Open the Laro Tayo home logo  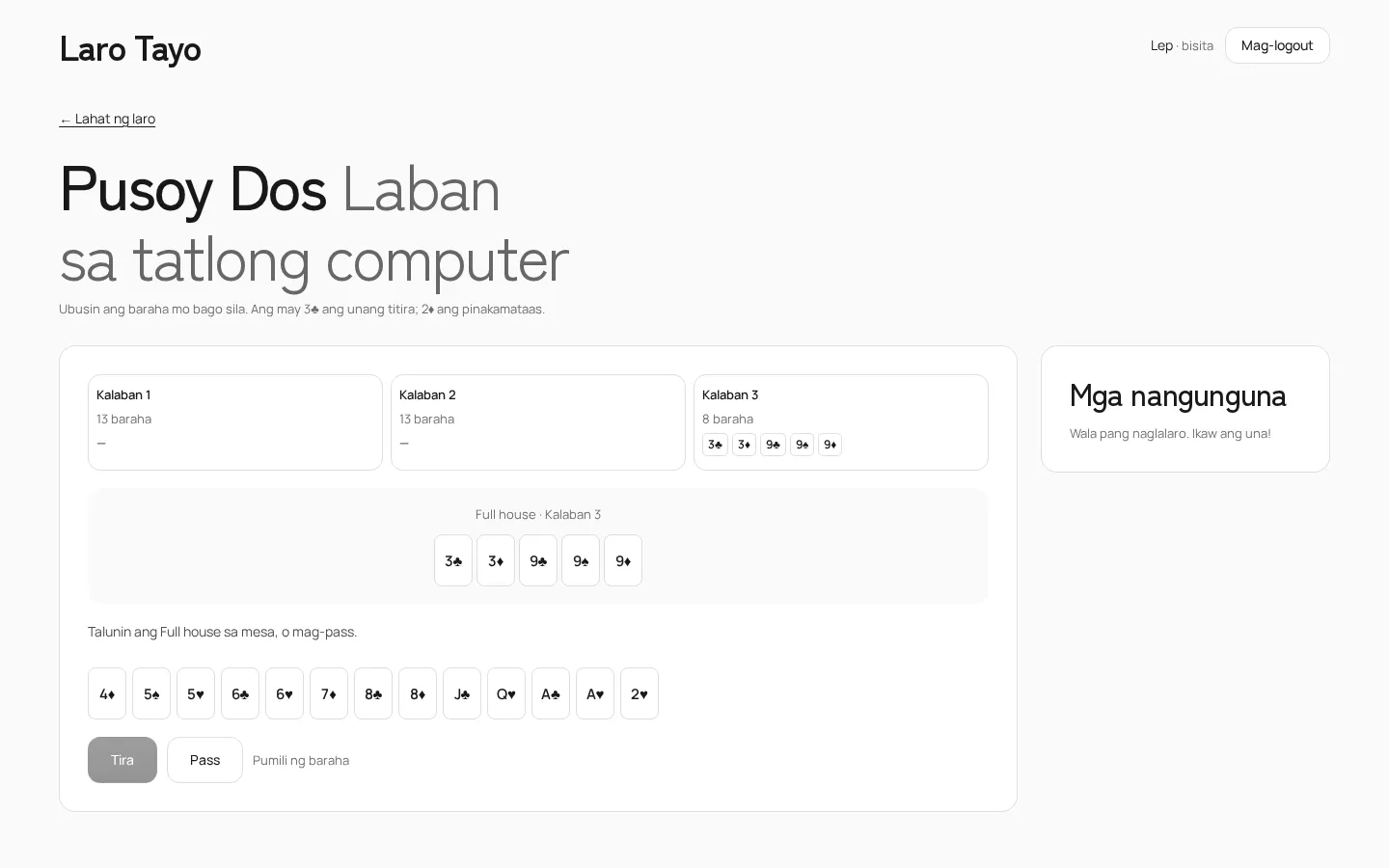click(130, 48)
